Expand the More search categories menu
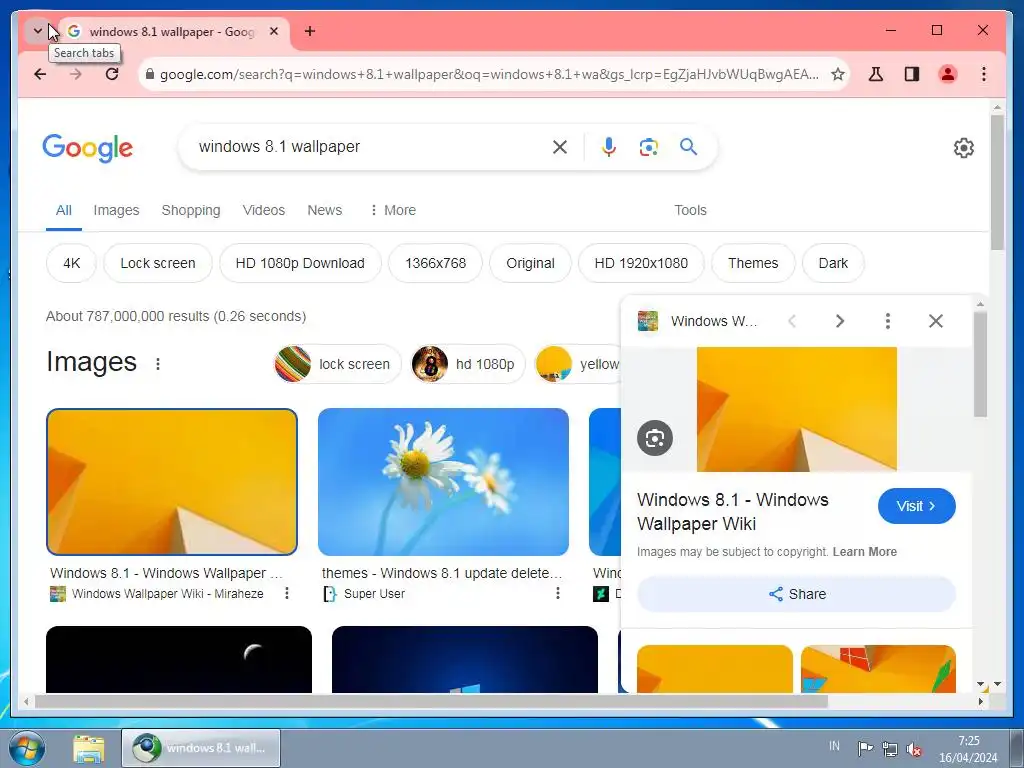The height and width of the screenshot is (768, 1024). 392,210
